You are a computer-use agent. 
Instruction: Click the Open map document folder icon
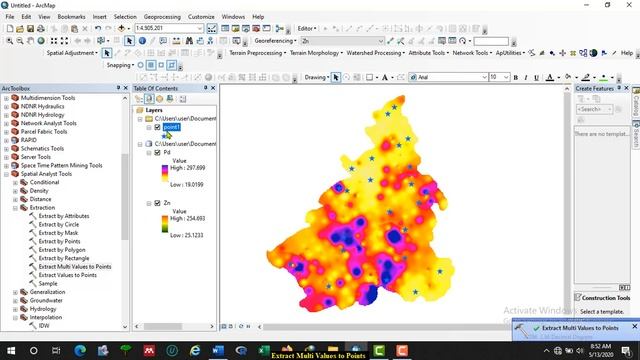[20, 29]
